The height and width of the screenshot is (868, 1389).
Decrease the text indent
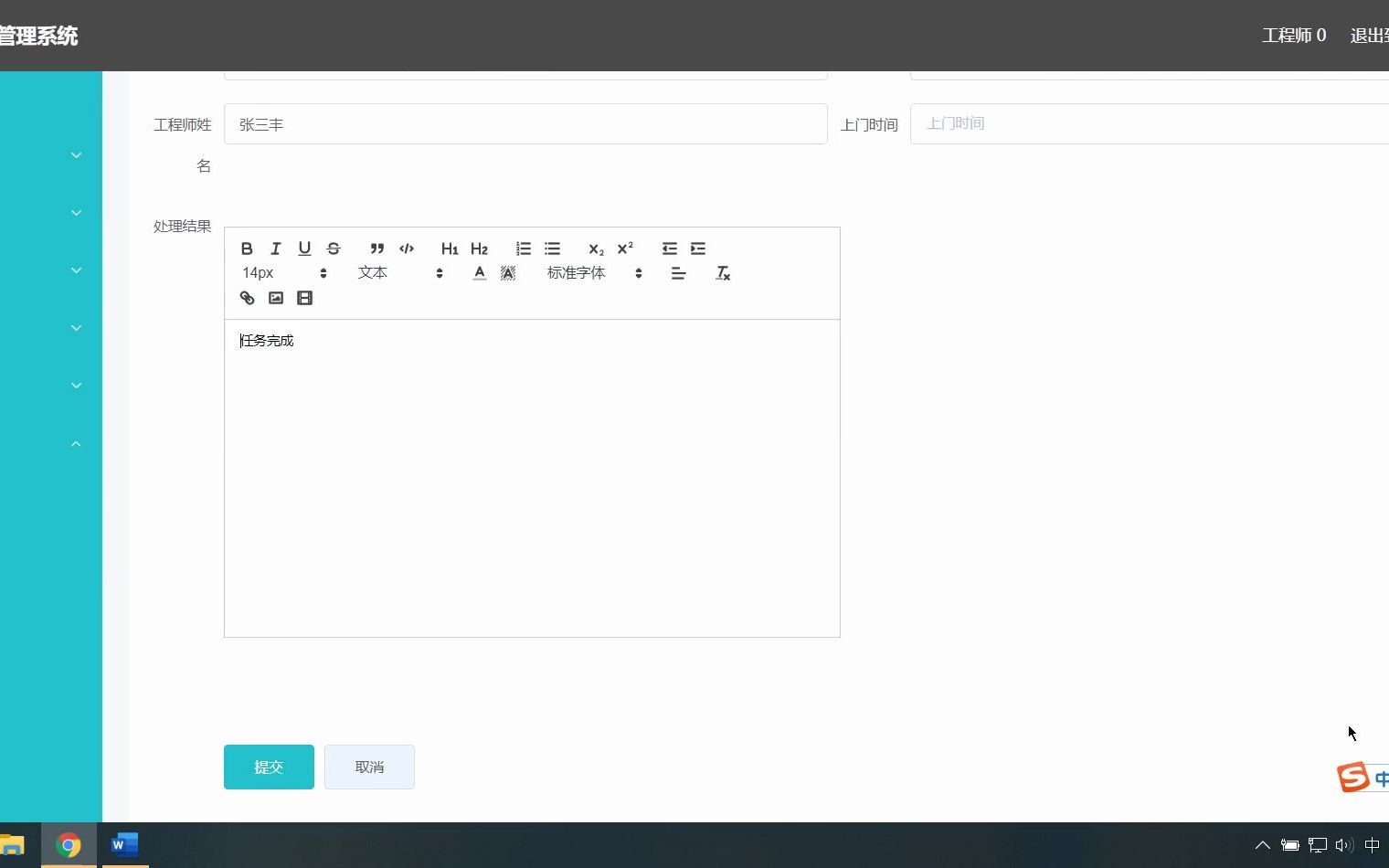pos(669,249)
